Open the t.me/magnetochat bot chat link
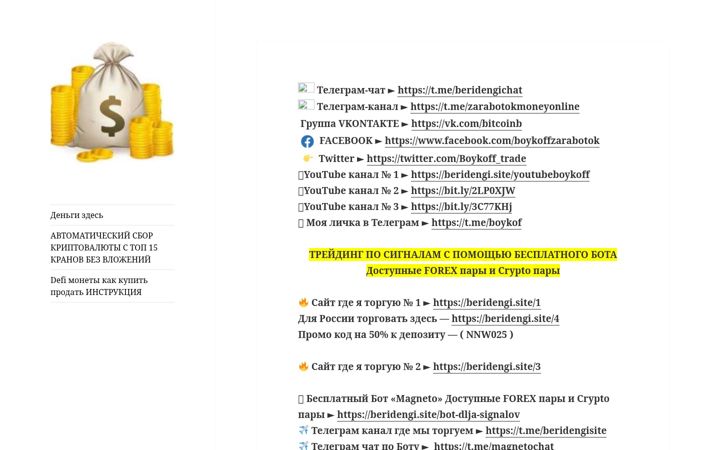Image resolution: width=720 pixels, height=450 pixels. pos(494,446)
